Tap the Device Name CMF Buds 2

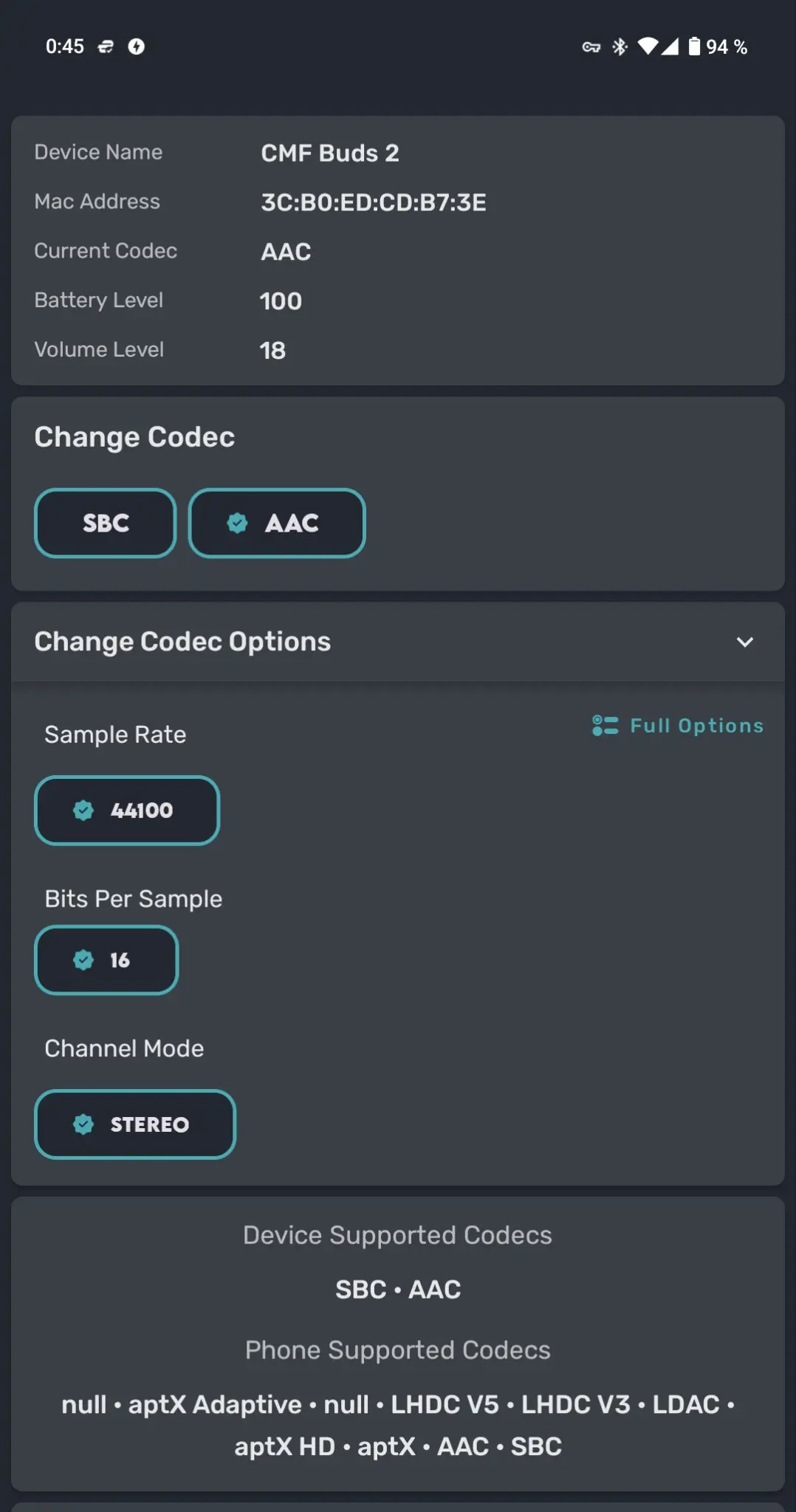coord(330,153)
